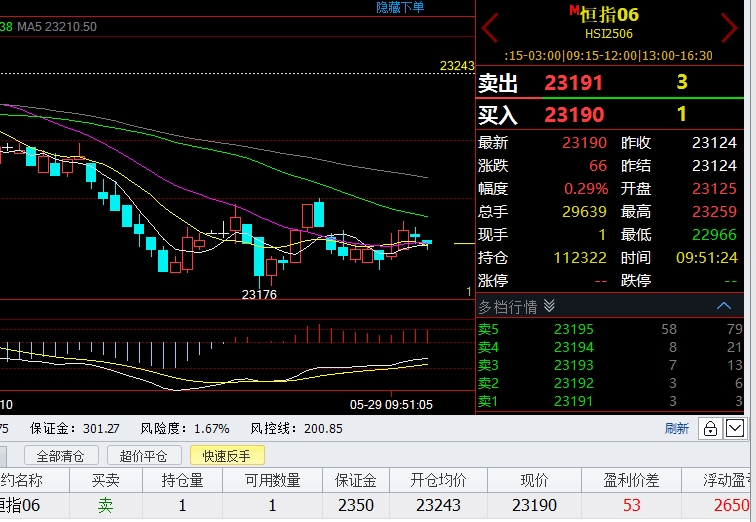The height and width of the screenshot is (522, 756).
Task: Click the 可用数量 column header
Action: (272, 480)
